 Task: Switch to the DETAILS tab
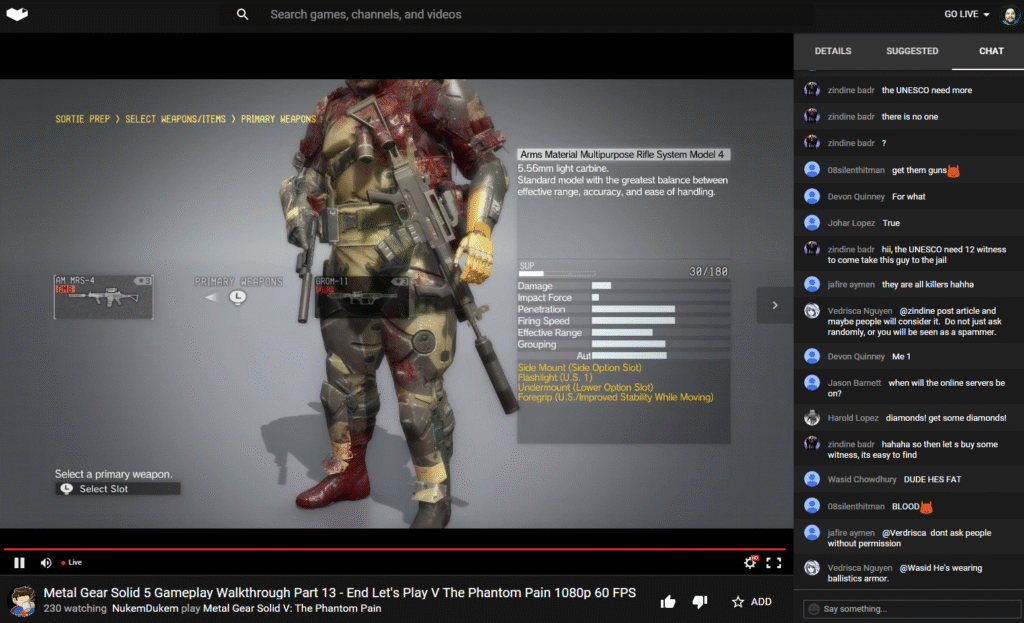833,51
